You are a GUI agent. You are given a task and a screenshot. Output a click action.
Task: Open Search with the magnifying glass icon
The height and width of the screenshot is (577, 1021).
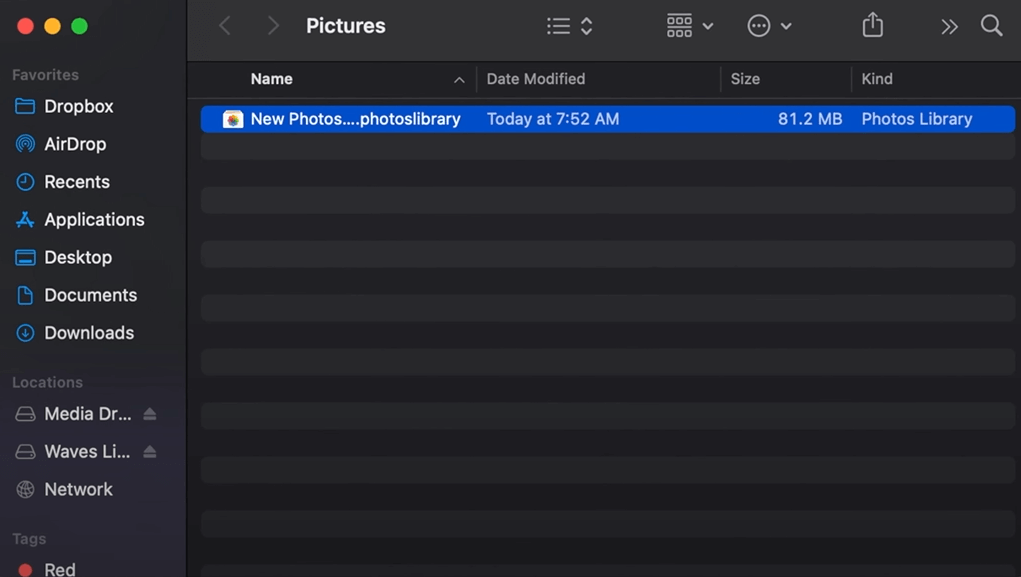point(990,25)
